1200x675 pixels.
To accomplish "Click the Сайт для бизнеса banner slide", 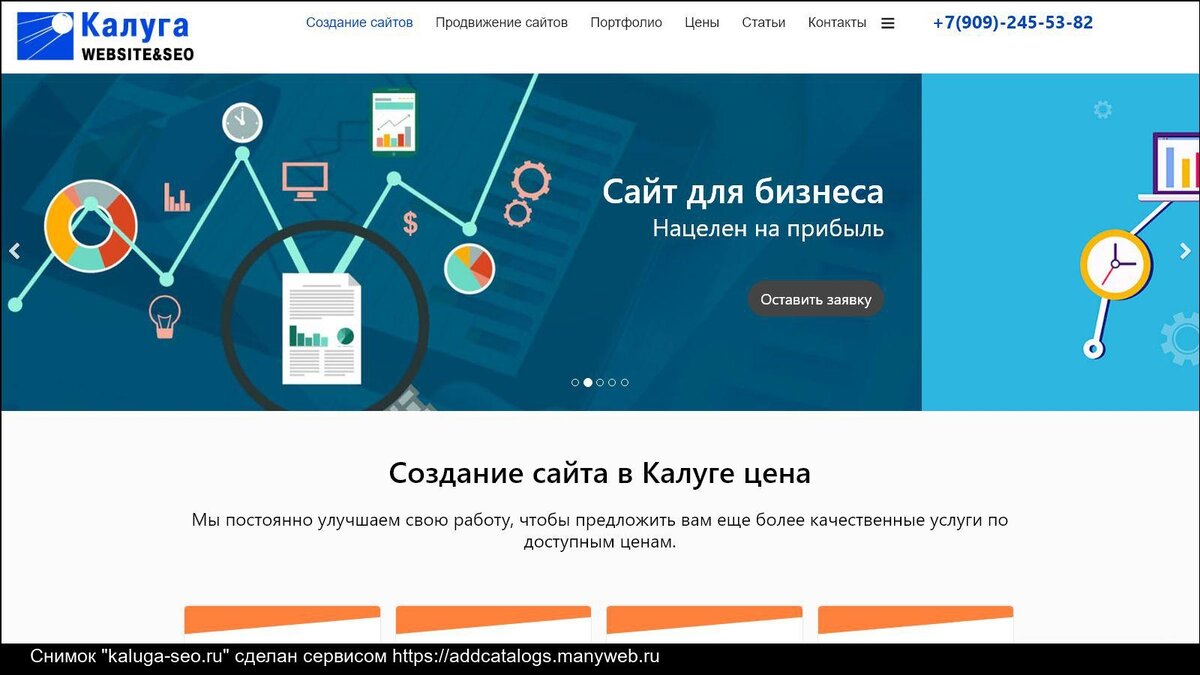I will pyautogui.click(x=744, y=191).
